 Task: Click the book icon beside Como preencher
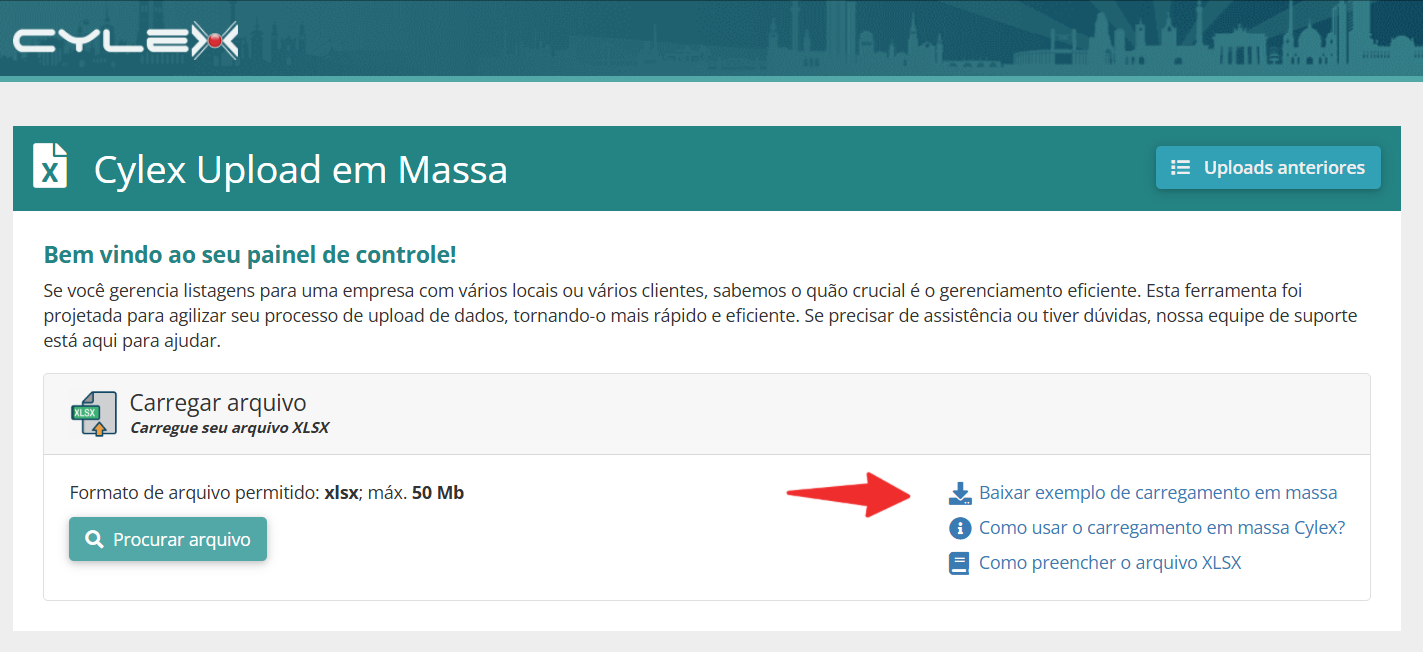click(960, 563)
